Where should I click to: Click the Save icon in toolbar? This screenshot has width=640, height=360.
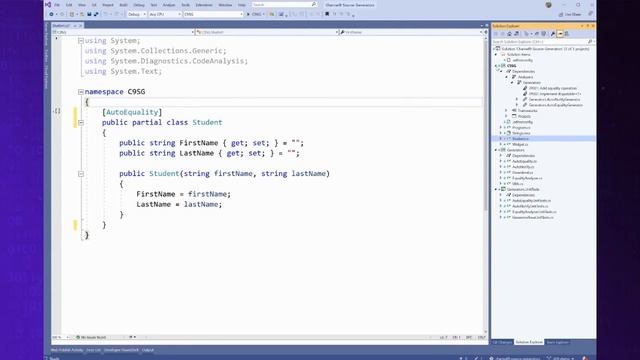click(x=89, y=14)
